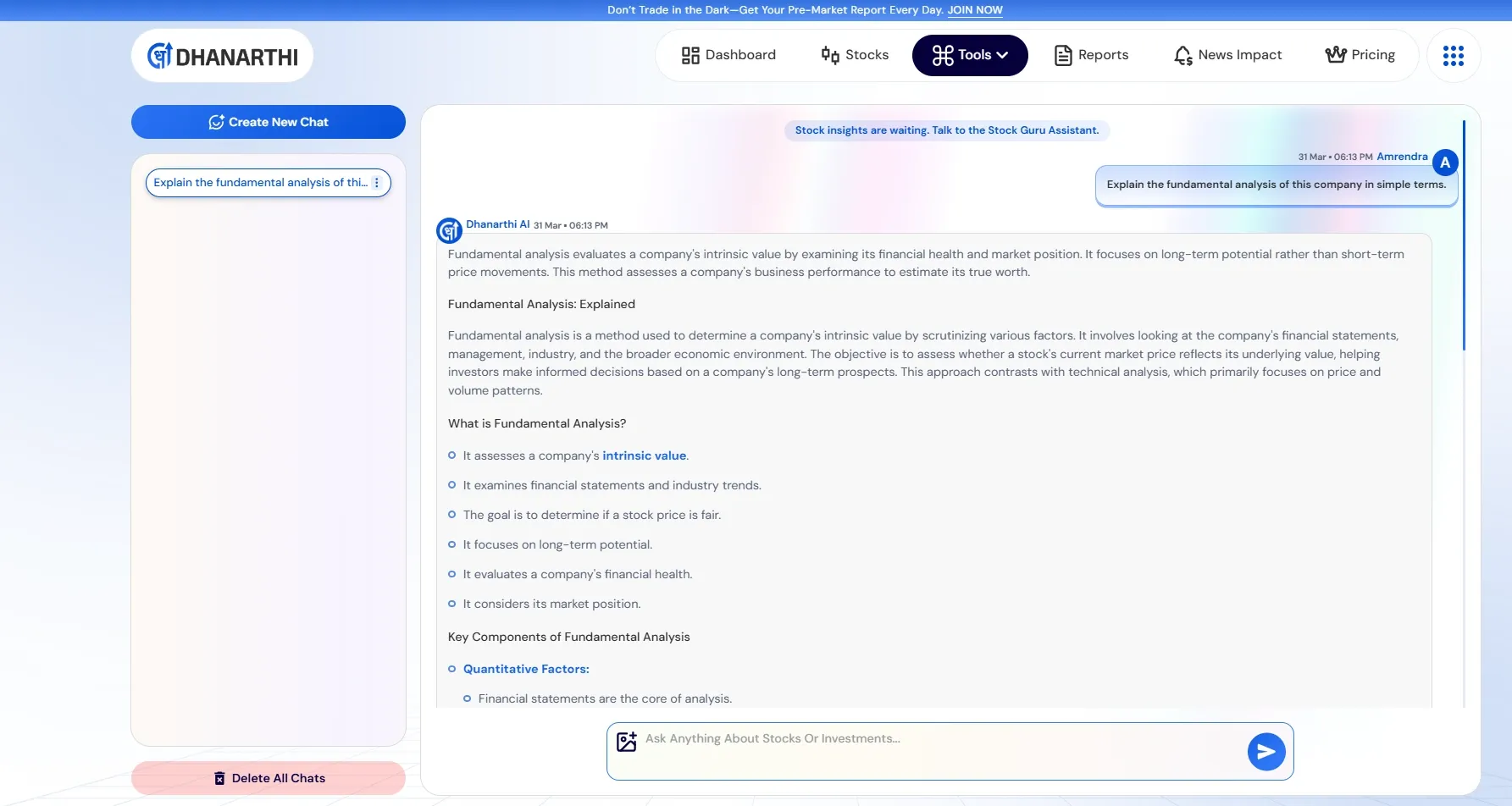Click the image upload icon in chat box

click(626, 742)
